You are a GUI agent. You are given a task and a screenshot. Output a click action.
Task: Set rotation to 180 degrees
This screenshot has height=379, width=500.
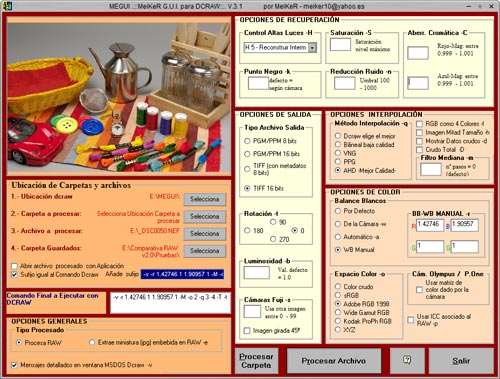pos(247,230)
